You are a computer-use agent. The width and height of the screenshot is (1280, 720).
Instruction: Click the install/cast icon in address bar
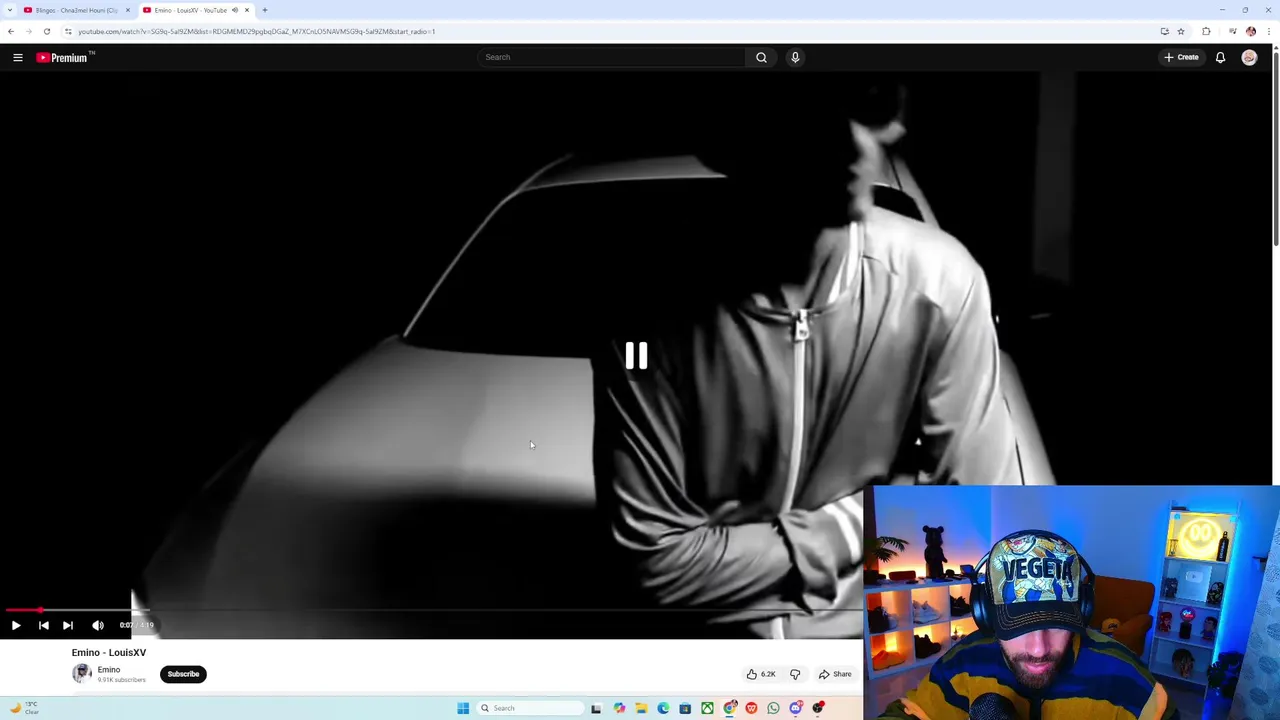pyautogui.click(x=1164, y=31)
